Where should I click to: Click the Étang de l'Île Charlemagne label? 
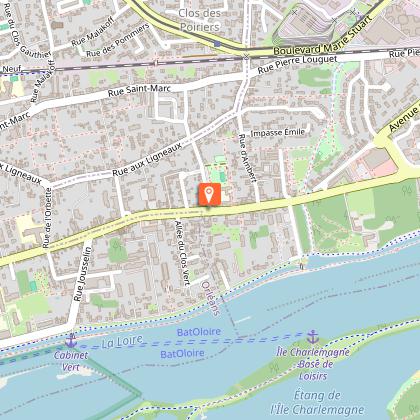[317, 402]
